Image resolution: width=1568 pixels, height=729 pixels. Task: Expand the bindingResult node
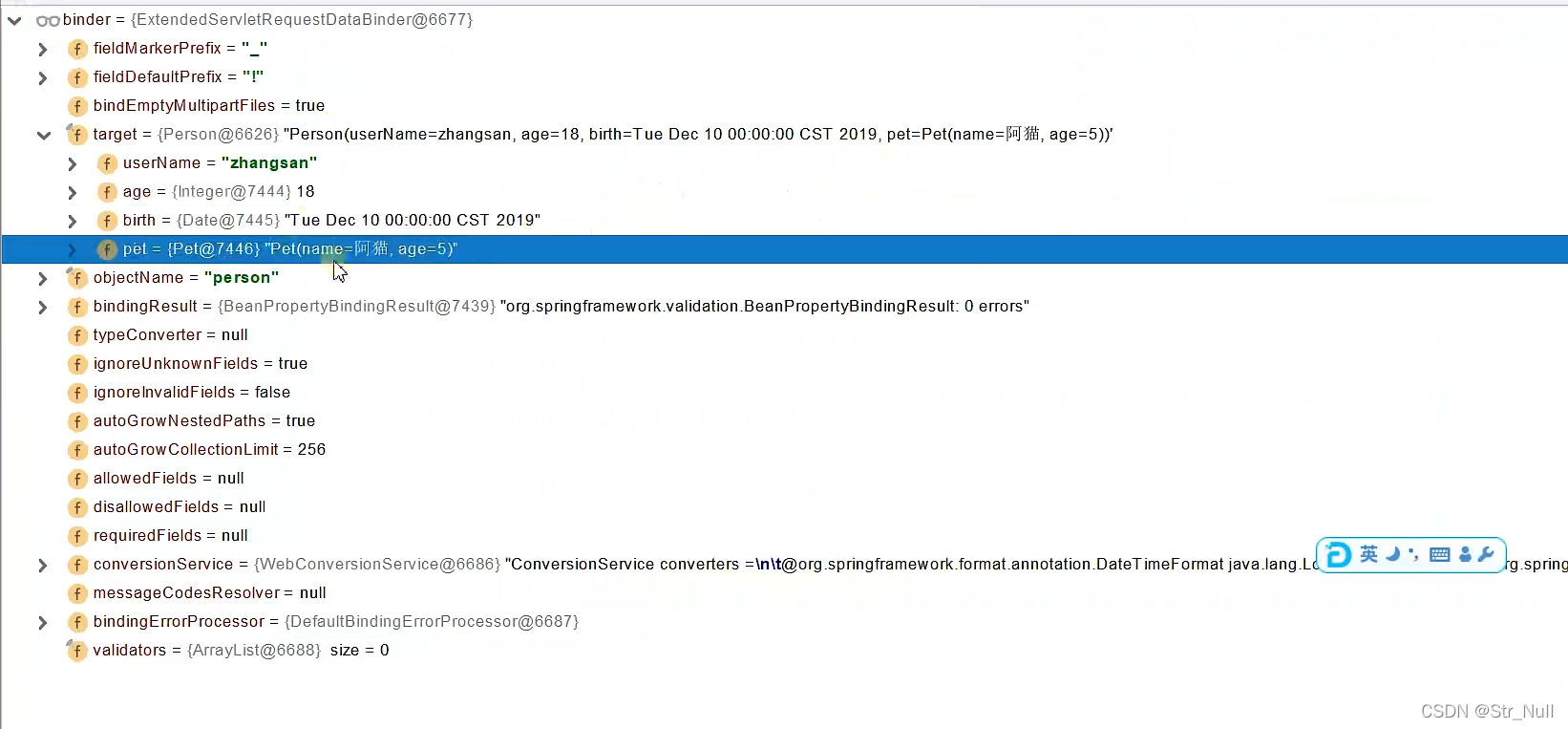[43, 307]
